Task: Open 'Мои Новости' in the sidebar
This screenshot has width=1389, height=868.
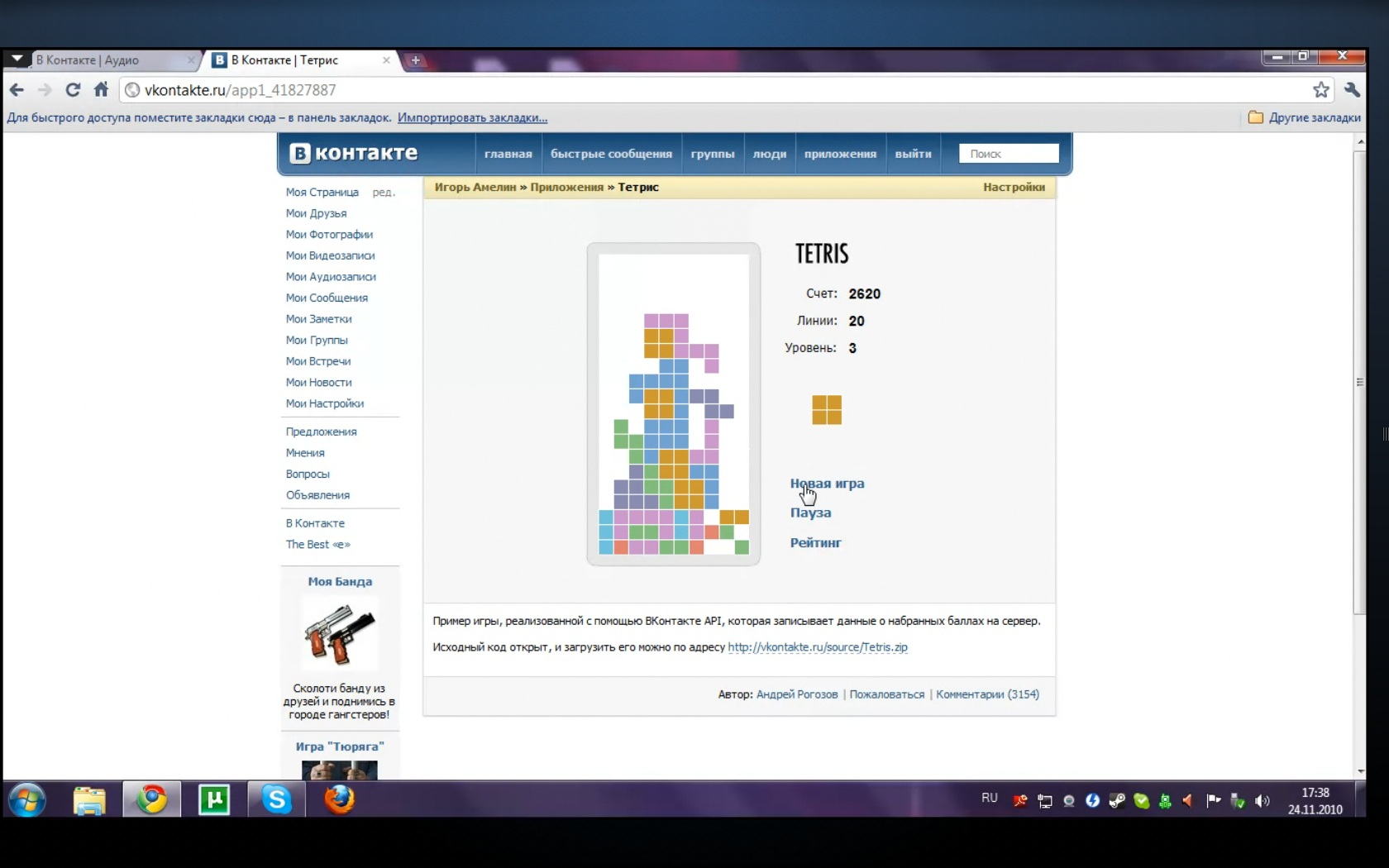Action: pyautogui.click(x=319, y=382)
